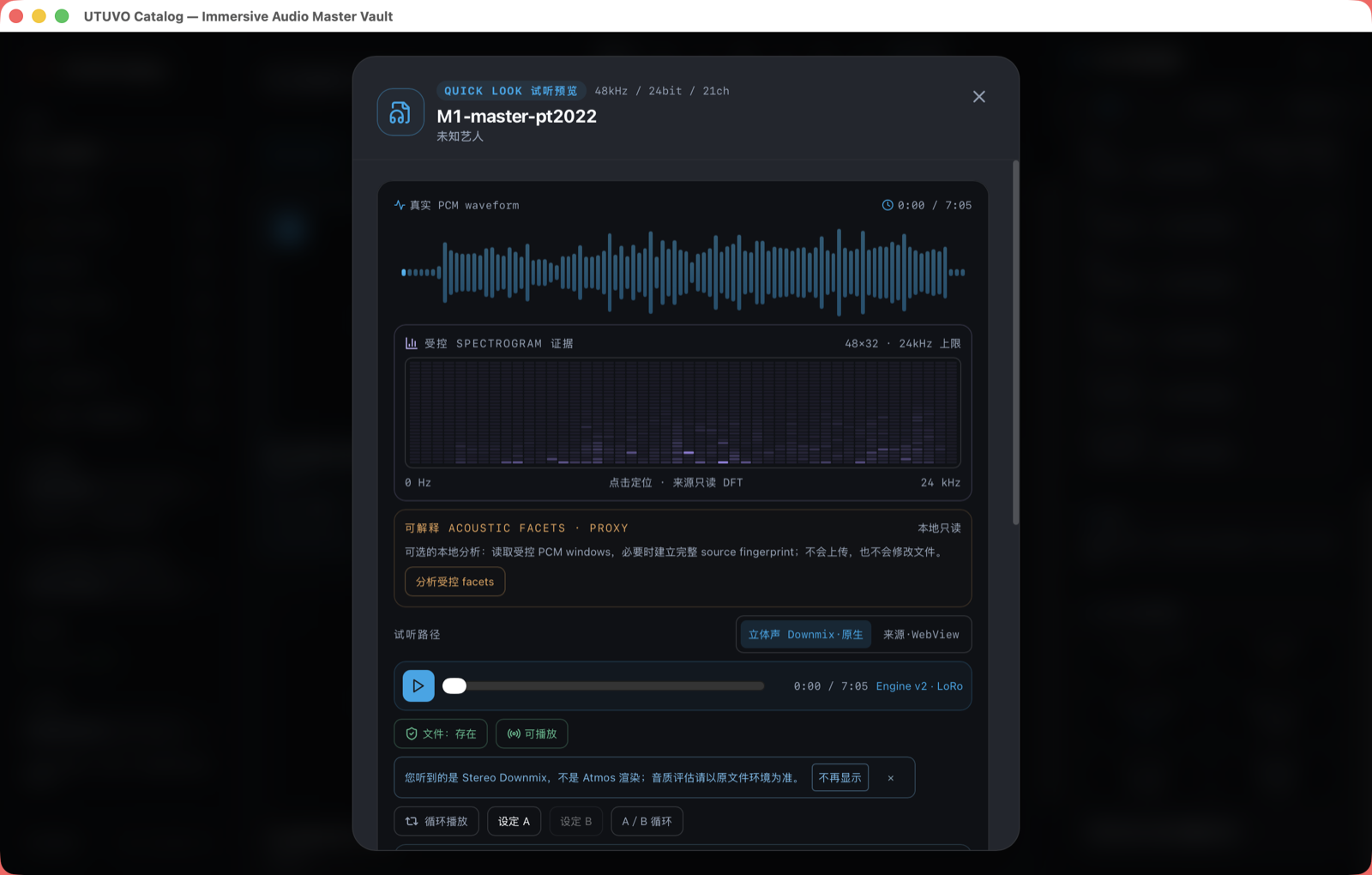Toggle A / B 循环 mode
Viewport: 1372px width, 875px height.
tap(647, 822)
